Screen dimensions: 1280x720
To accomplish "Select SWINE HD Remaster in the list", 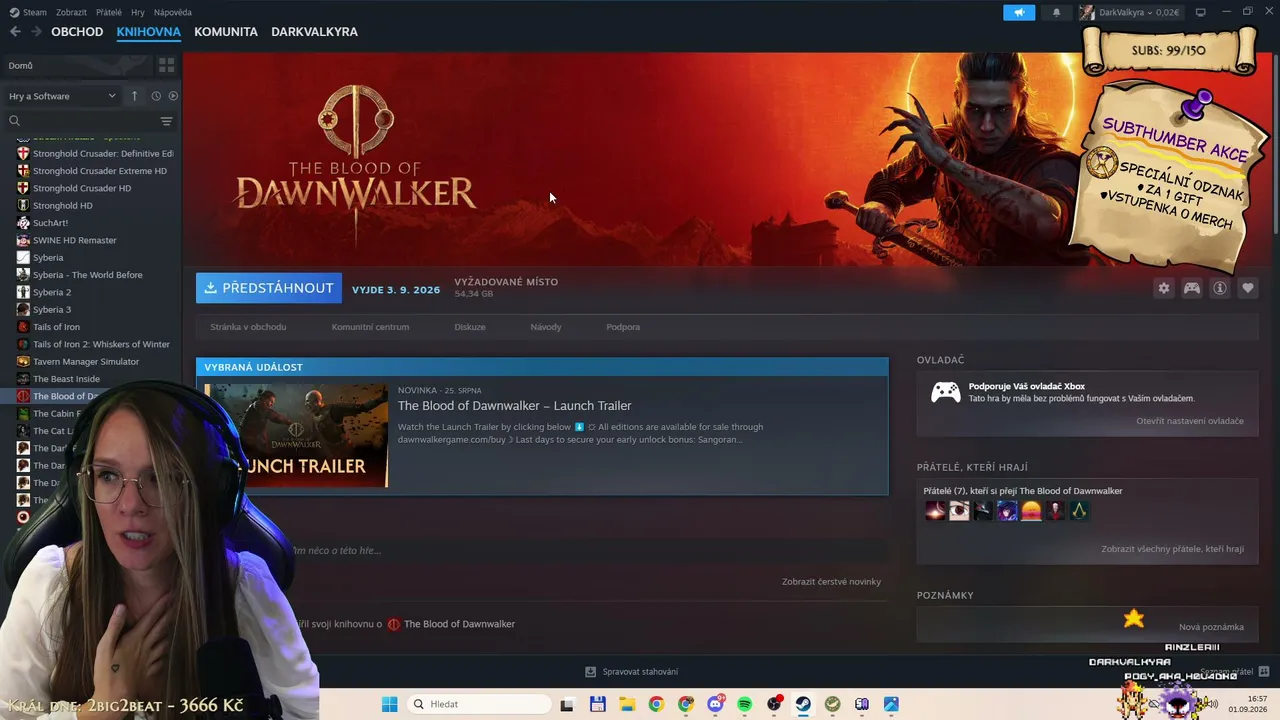I will [75, 240].
